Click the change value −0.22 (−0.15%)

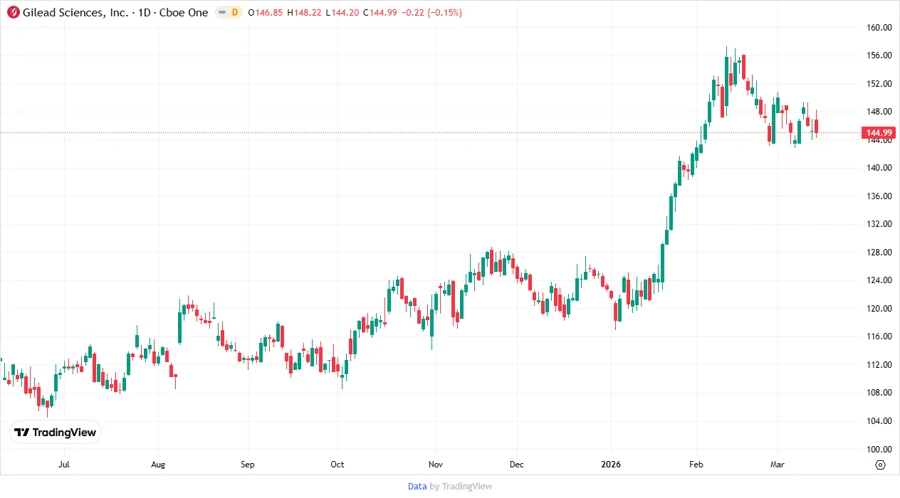point(432,13)
